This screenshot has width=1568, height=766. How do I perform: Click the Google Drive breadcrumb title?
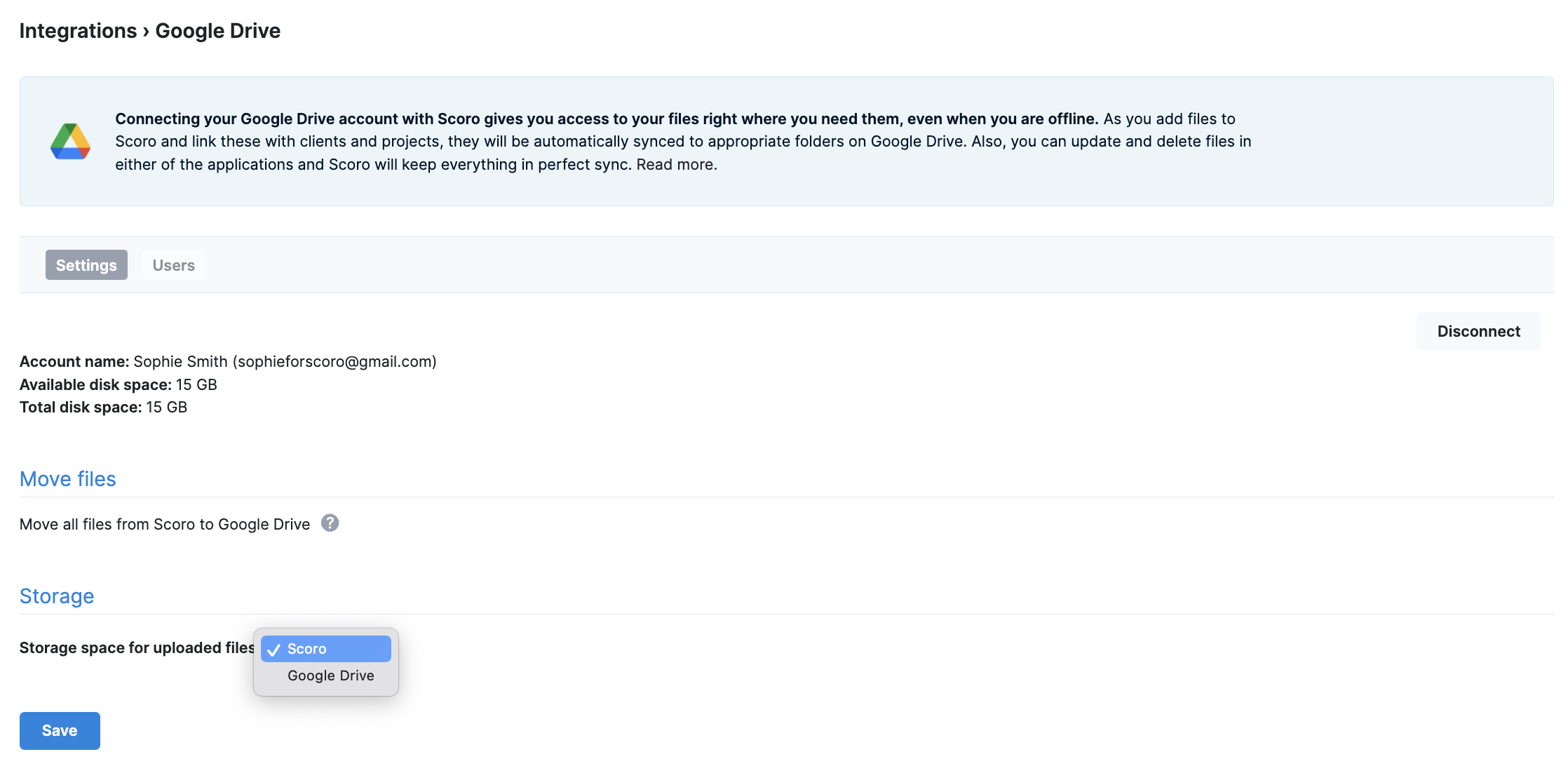point(218,31)
